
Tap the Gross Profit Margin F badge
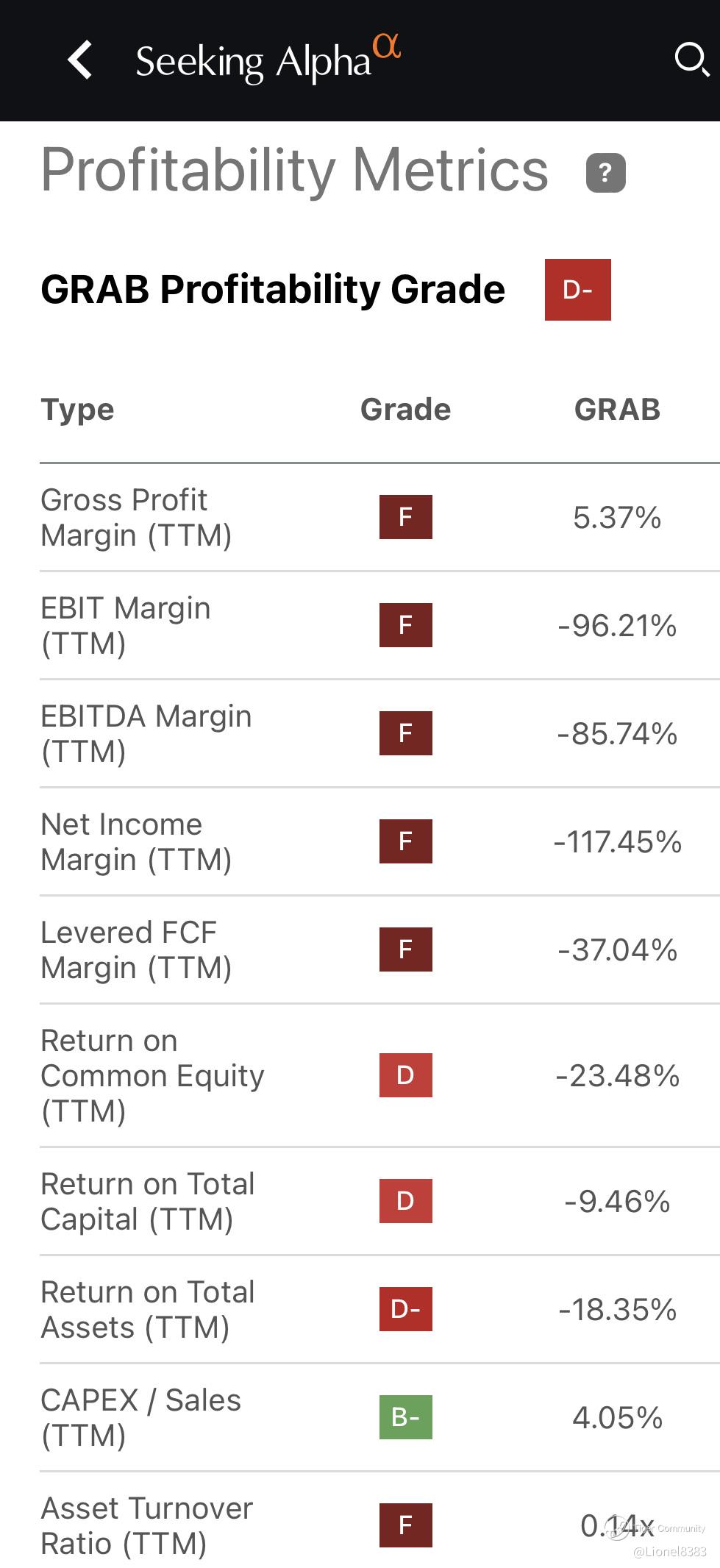tap(405, 517)
